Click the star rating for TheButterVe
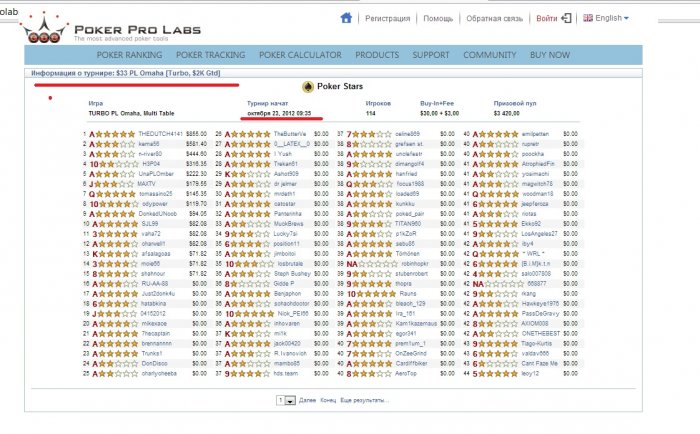700x434 pixels. [251, 134]
